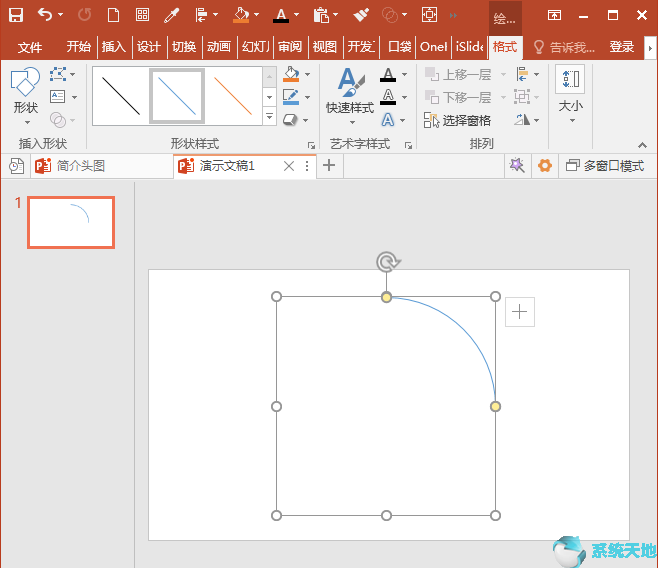
Task: Open the slide layout grid icon in the quick access toolbar
Action: click(142, 15)
